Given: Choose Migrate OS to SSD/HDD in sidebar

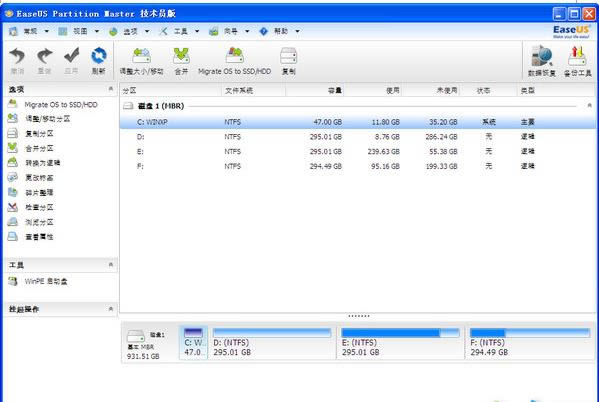Looking at the screenshot, I should point(53,104).
